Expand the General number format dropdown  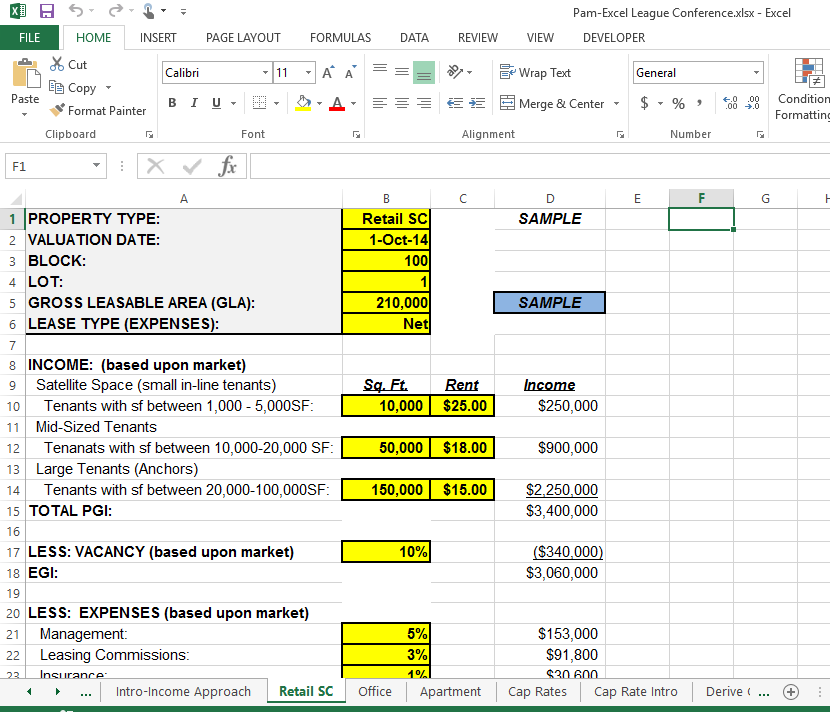(756, 72)
